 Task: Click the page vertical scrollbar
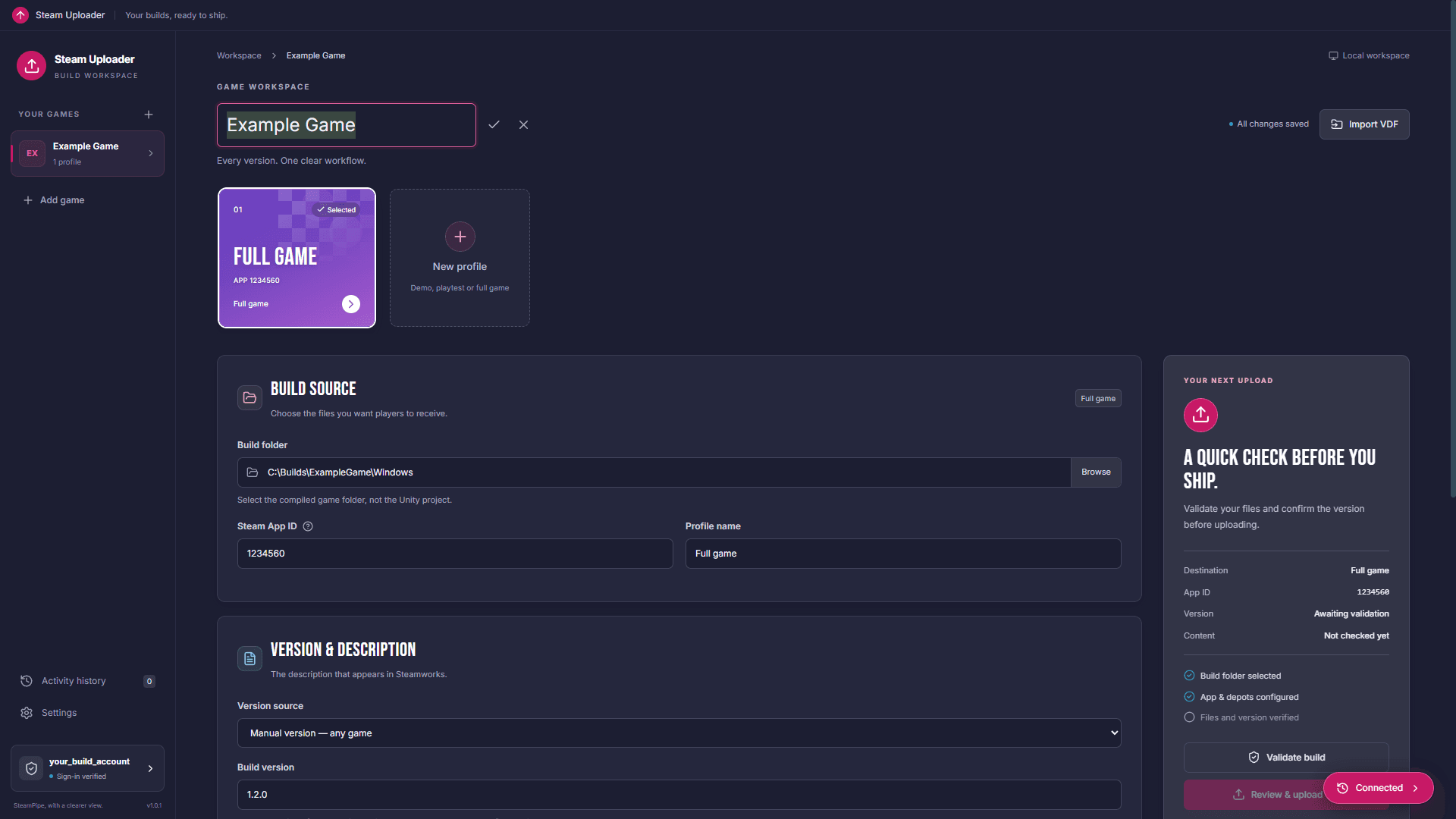pos(1452,250)
